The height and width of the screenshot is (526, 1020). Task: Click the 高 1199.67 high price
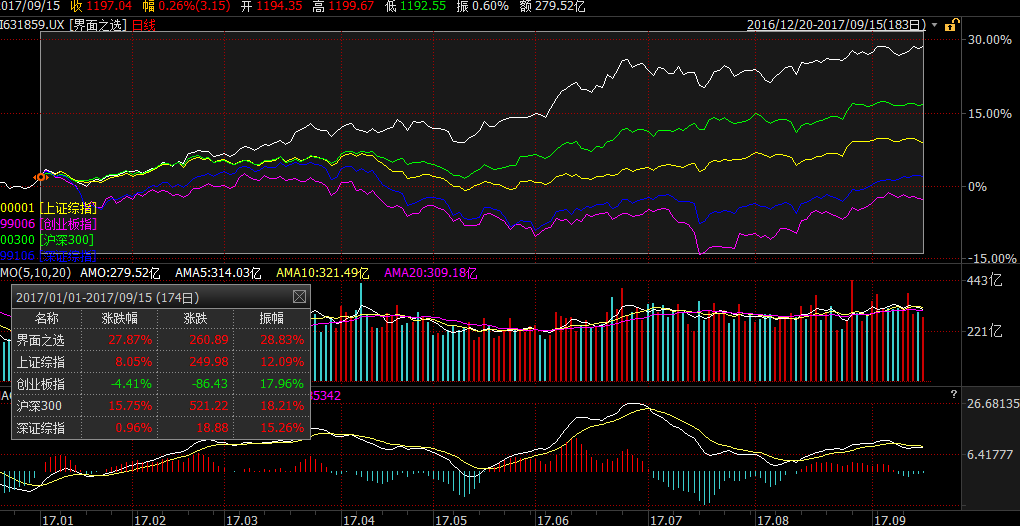tap(343, 7)
